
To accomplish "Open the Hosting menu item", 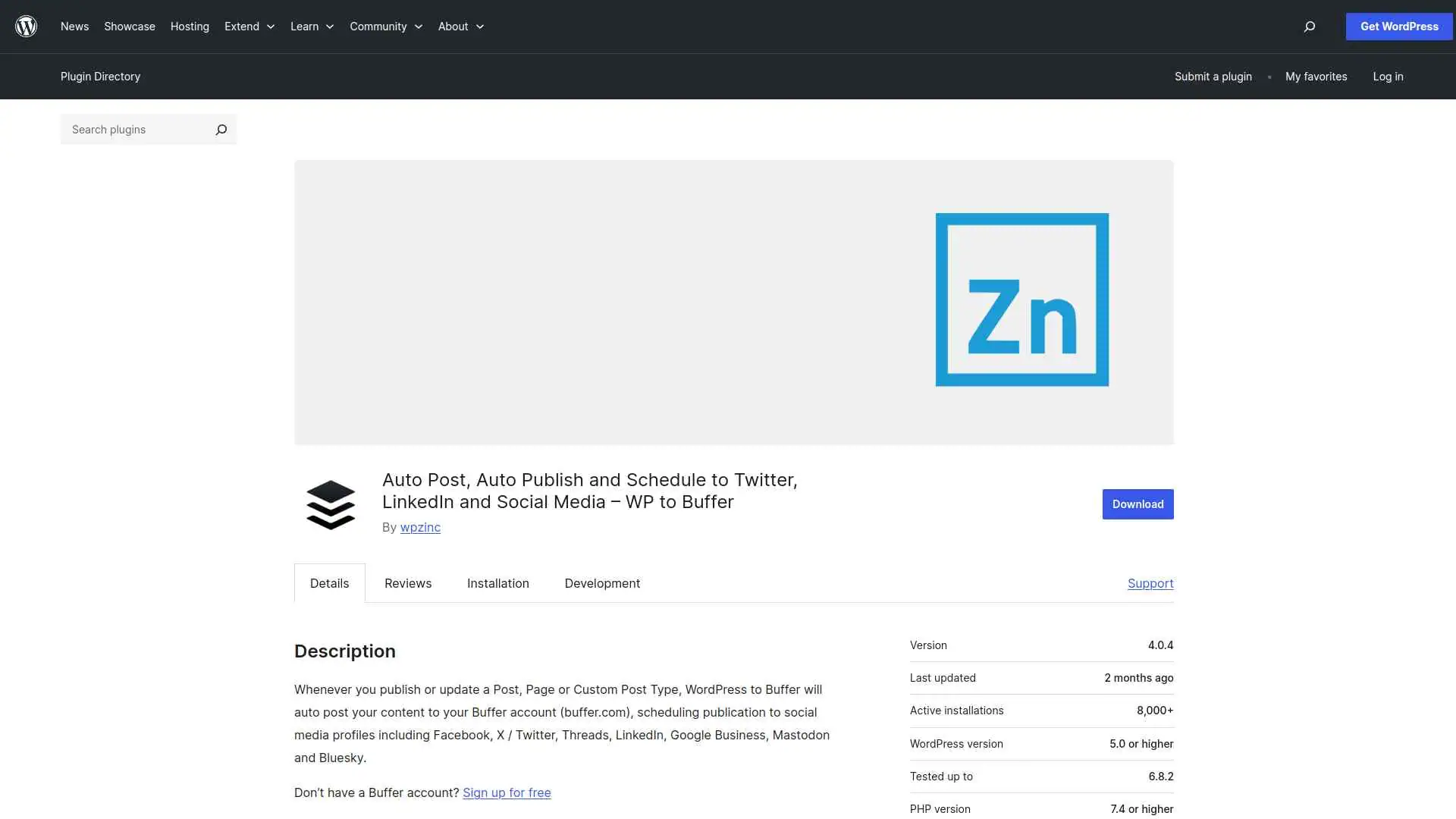I will (190, 27).
